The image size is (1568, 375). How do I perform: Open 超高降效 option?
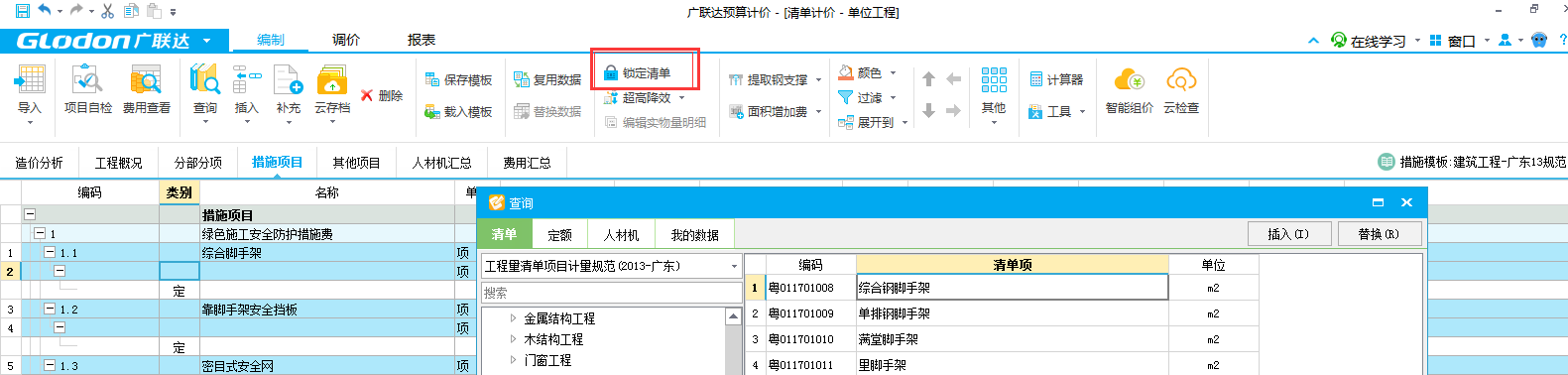point(645,98)
